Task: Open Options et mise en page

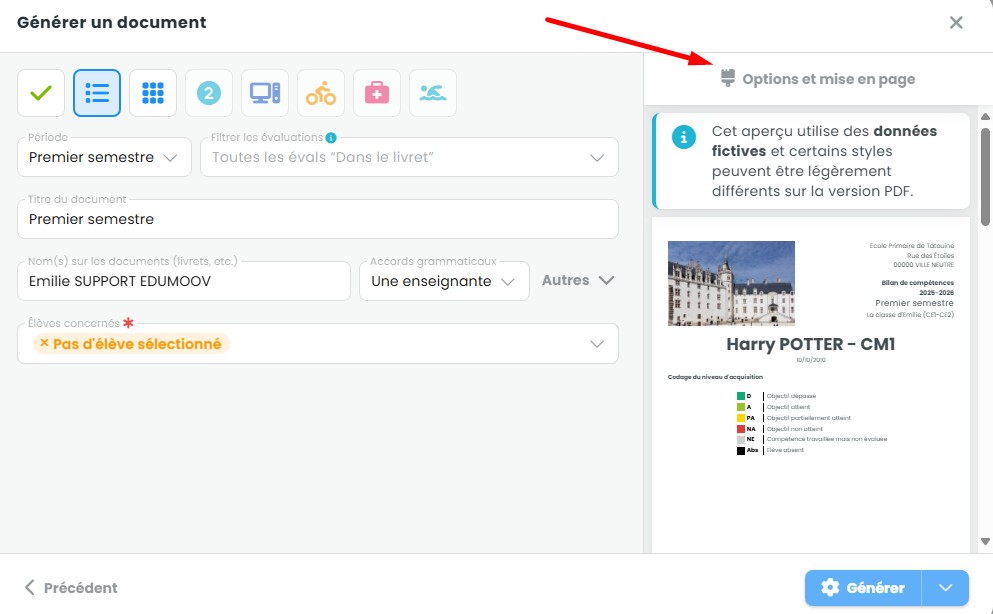Action: point(817,79)
